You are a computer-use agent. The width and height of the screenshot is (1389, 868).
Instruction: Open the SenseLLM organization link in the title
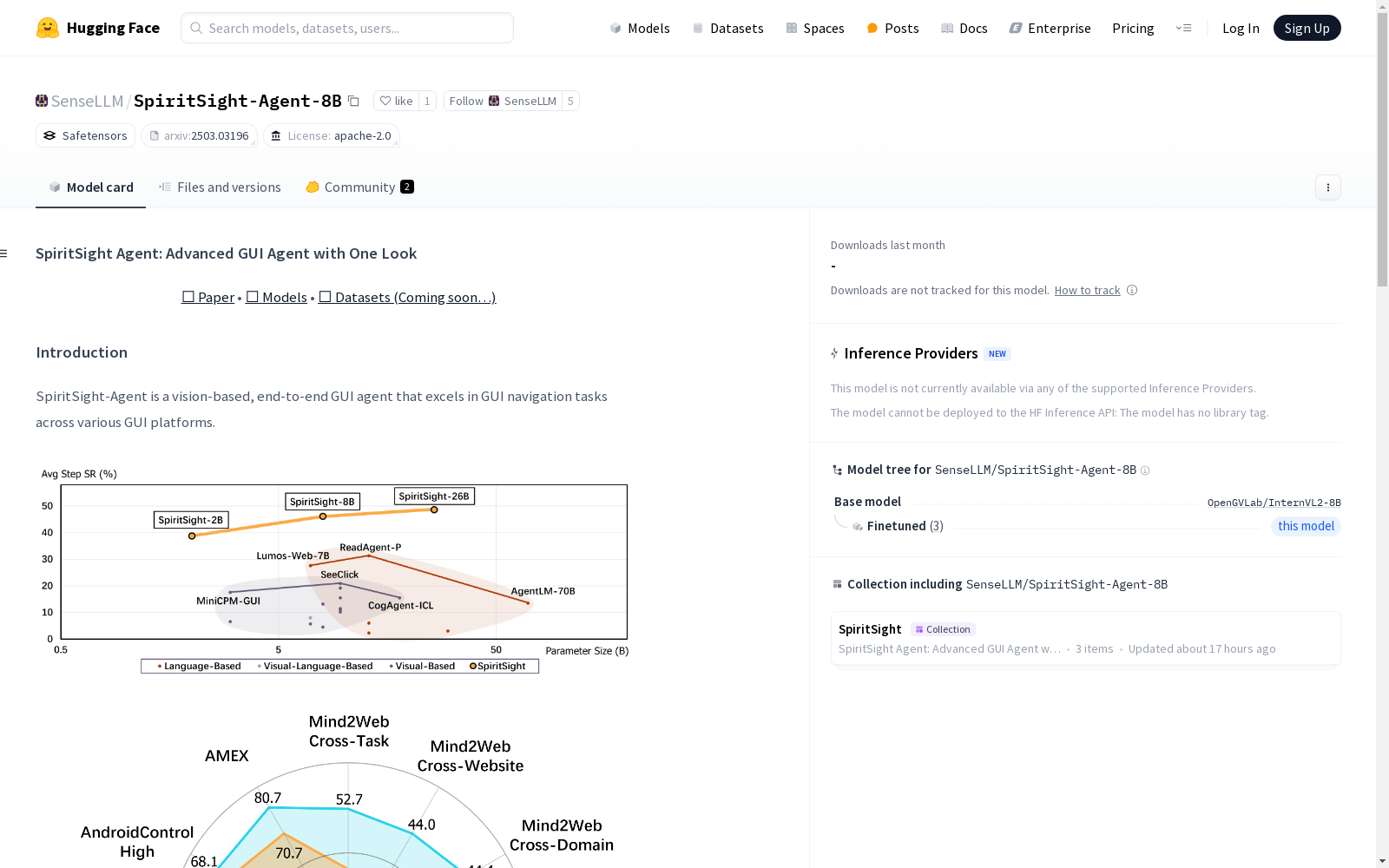click(87, 101)
